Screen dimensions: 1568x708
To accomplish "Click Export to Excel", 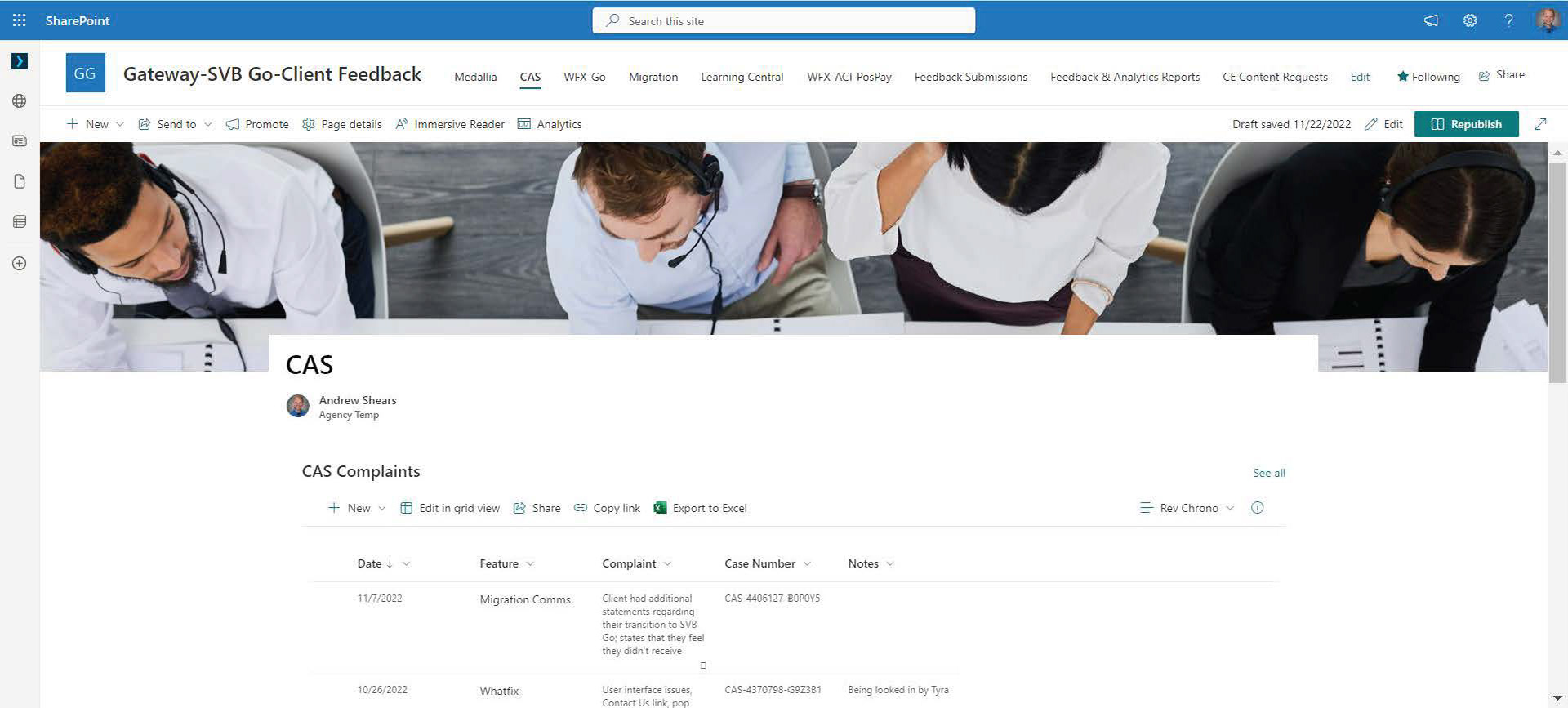I will [701, 508].
